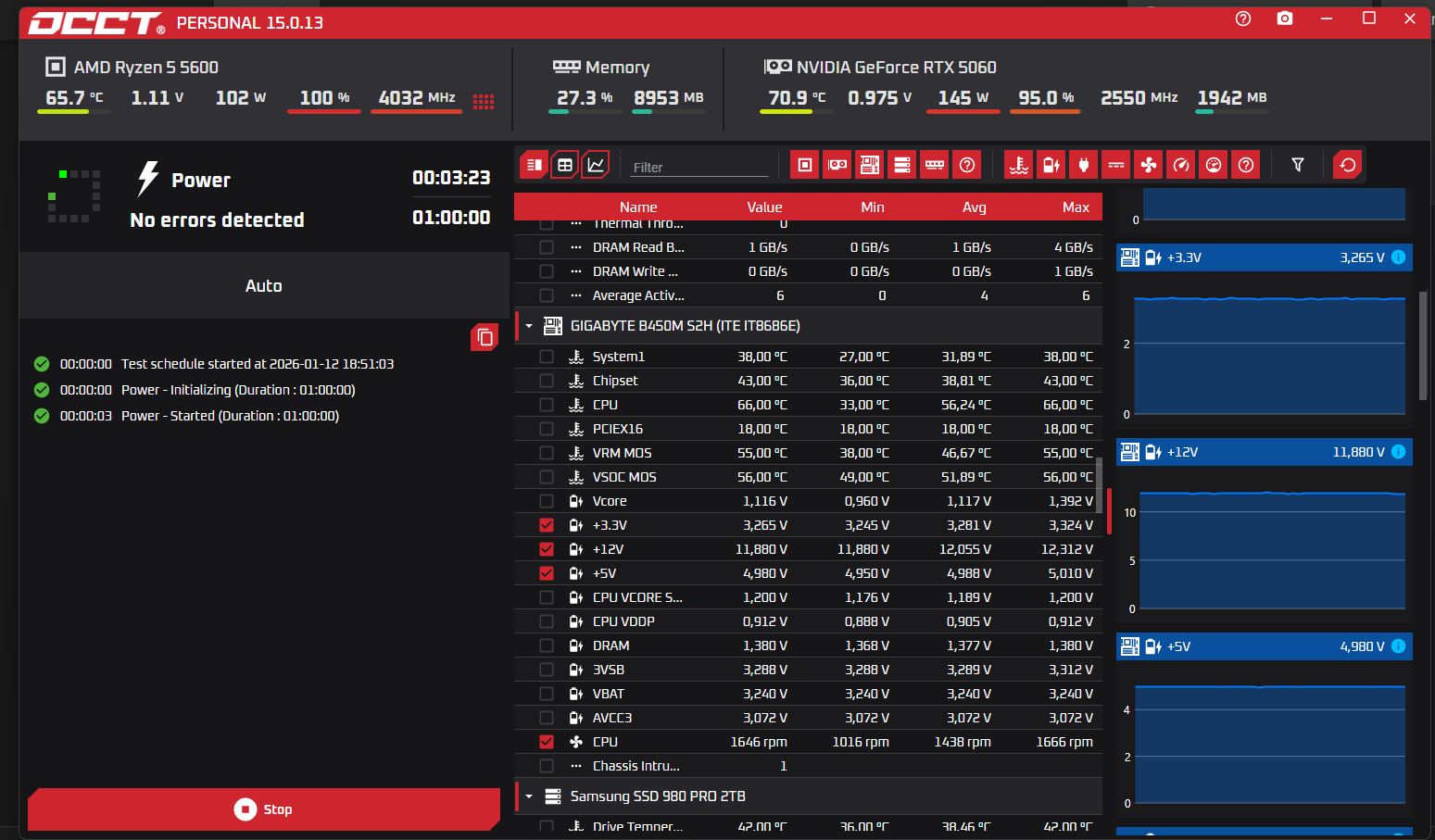Click the Auto mode button
Viewport: 1435px width, 840px height.
[x=264, y=285]
